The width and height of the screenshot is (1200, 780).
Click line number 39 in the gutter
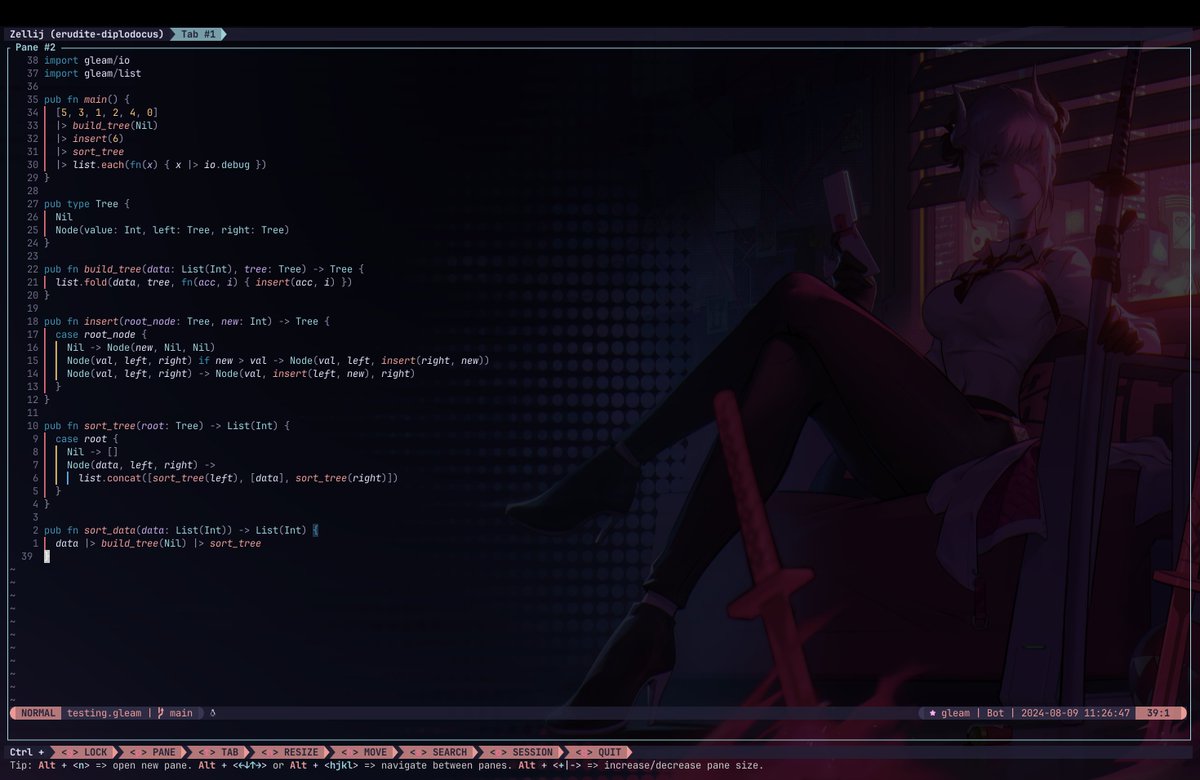click(26, 556)
